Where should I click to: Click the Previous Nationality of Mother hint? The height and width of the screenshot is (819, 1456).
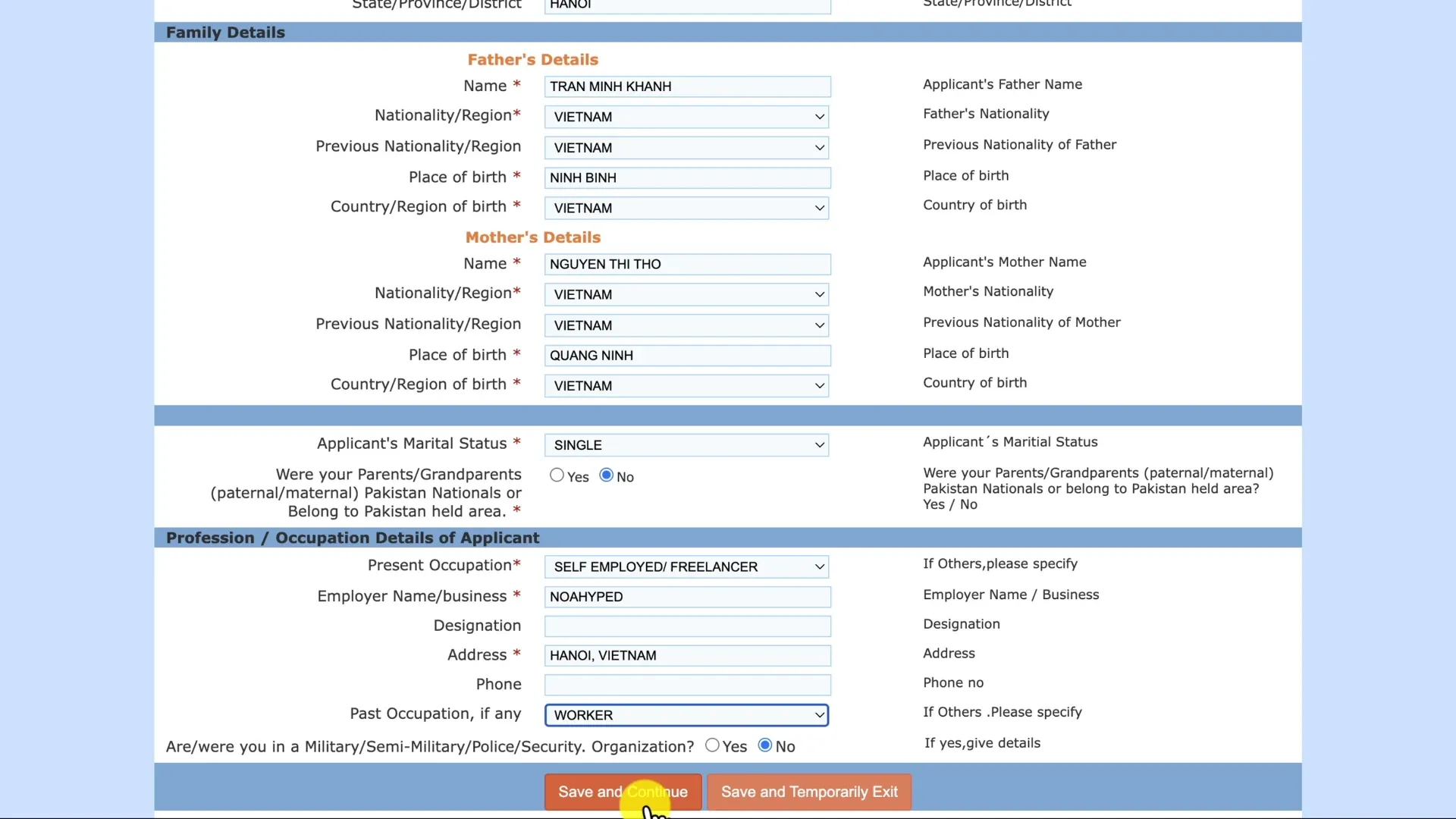(x=1021, y=322)
